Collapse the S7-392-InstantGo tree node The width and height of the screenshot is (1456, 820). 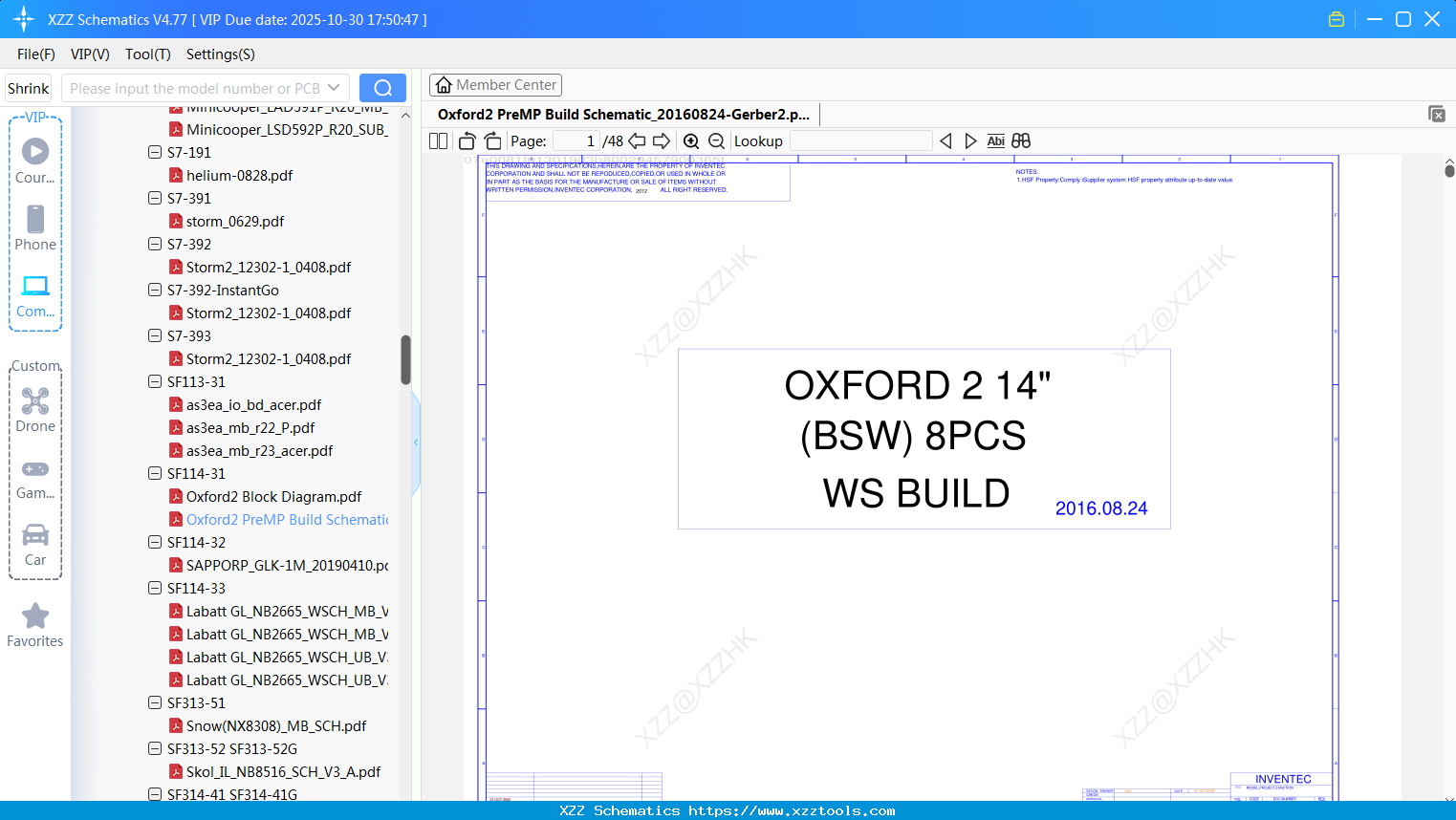click(155, 290)
